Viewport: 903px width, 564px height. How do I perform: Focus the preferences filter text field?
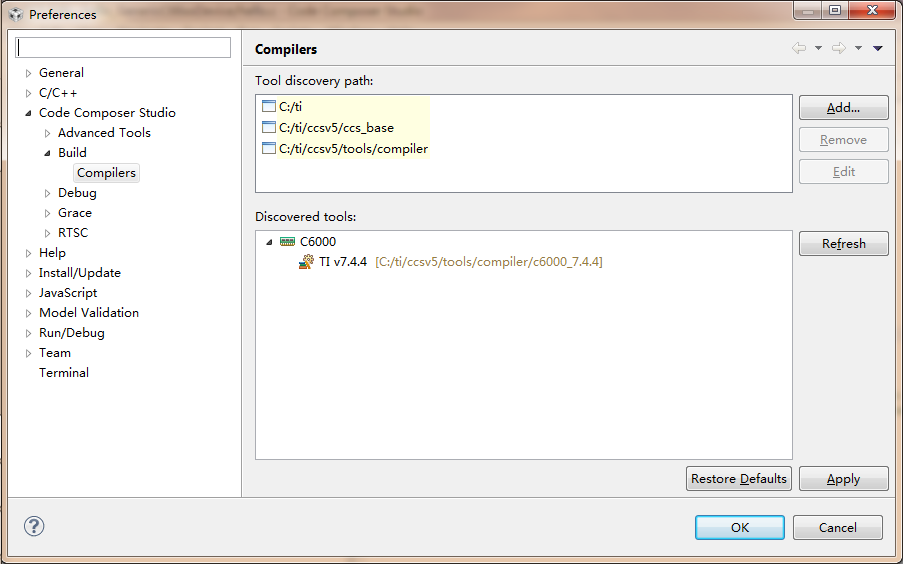pyautogui.click(x=124, y=48)
